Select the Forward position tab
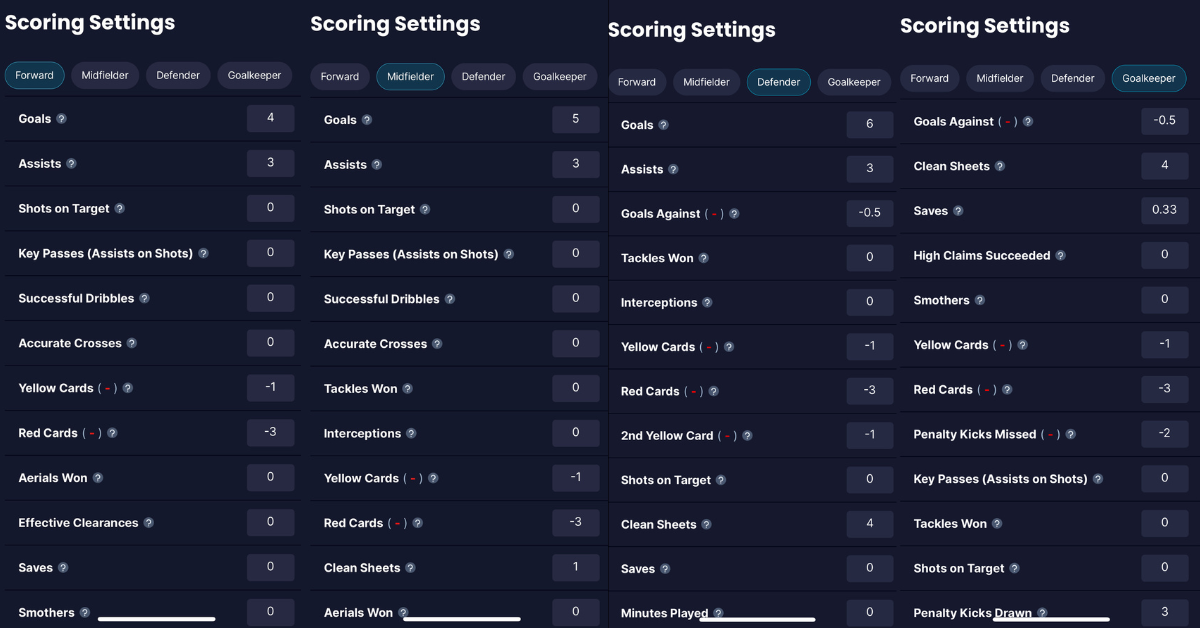This screenshot has width=1200, height=628. tap(34, 75)
